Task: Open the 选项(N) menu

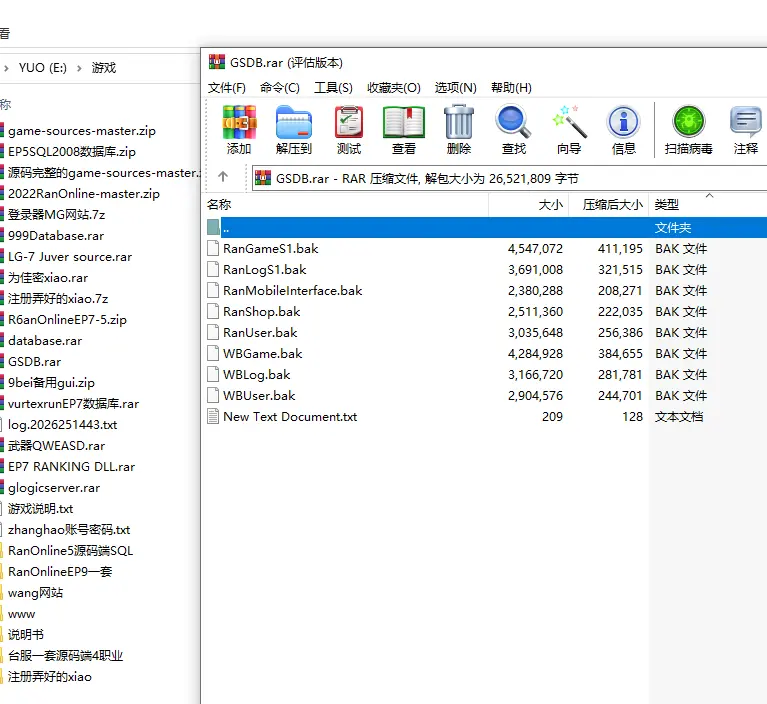Action: pos(455,88)
